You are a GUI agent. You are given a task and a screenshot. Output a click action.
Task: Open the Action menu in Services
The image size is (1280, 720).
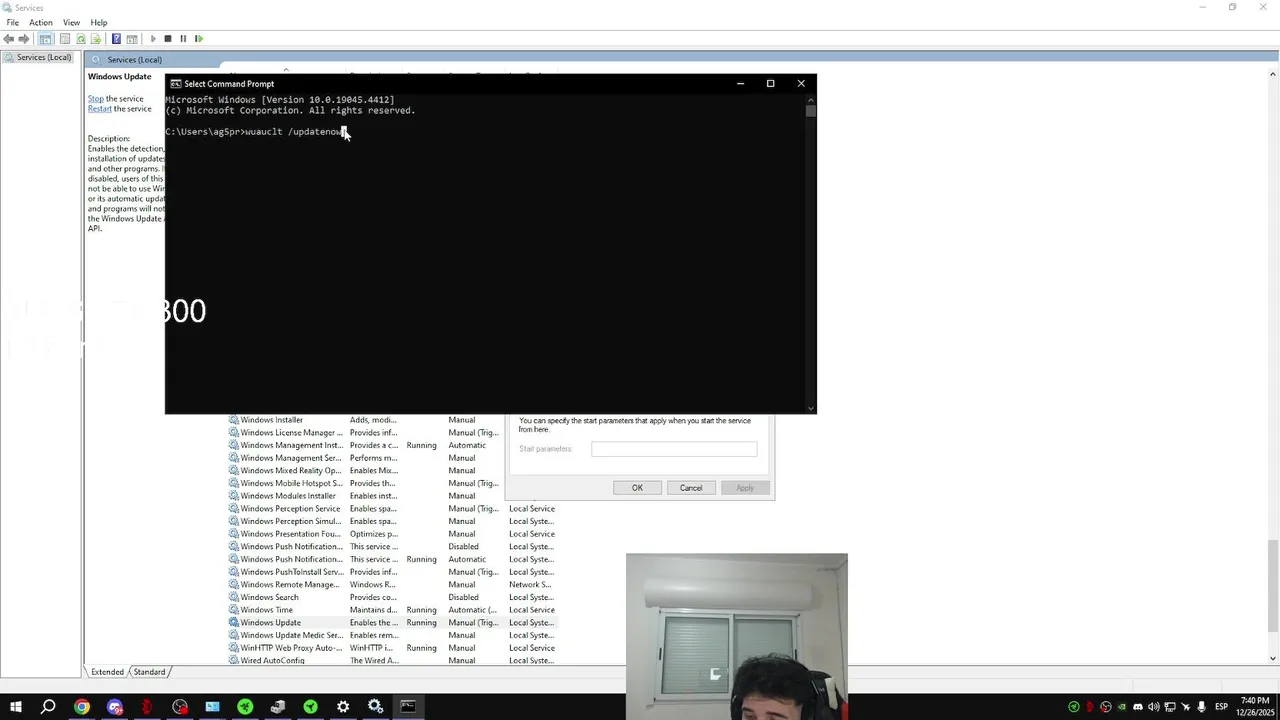(41, 22)
